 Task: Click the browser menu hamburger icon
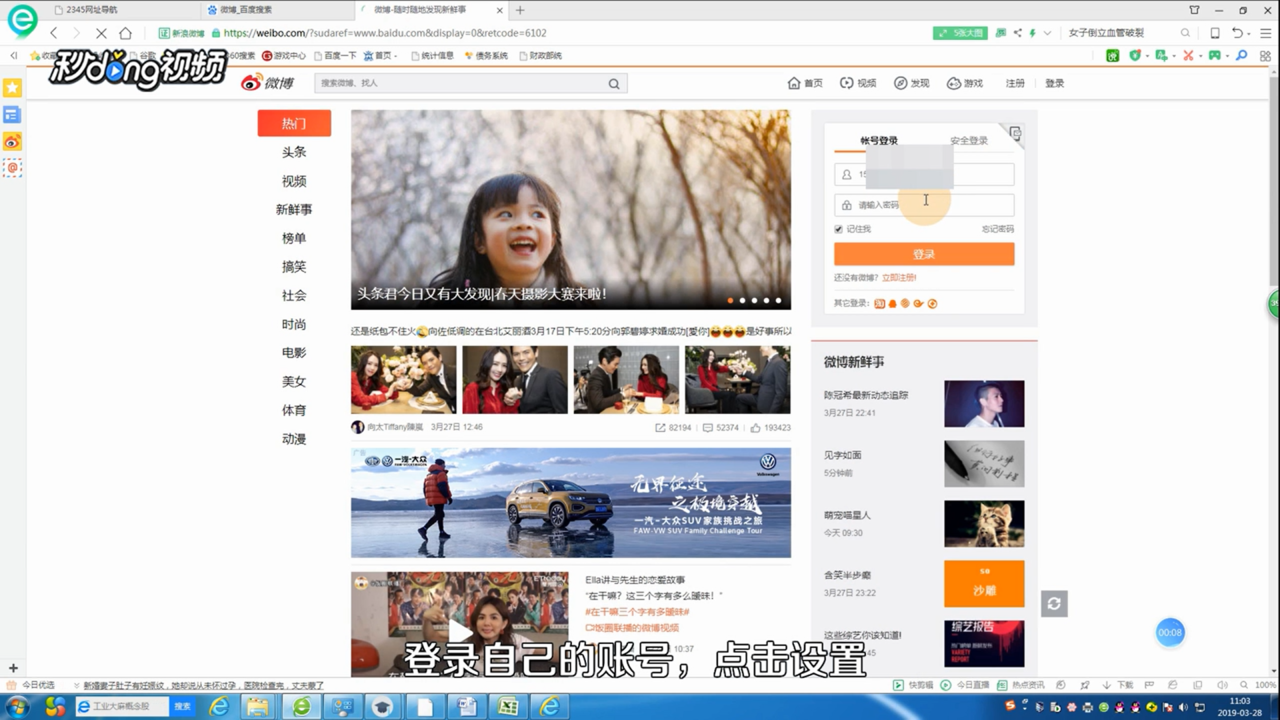tap(1265, 33)
